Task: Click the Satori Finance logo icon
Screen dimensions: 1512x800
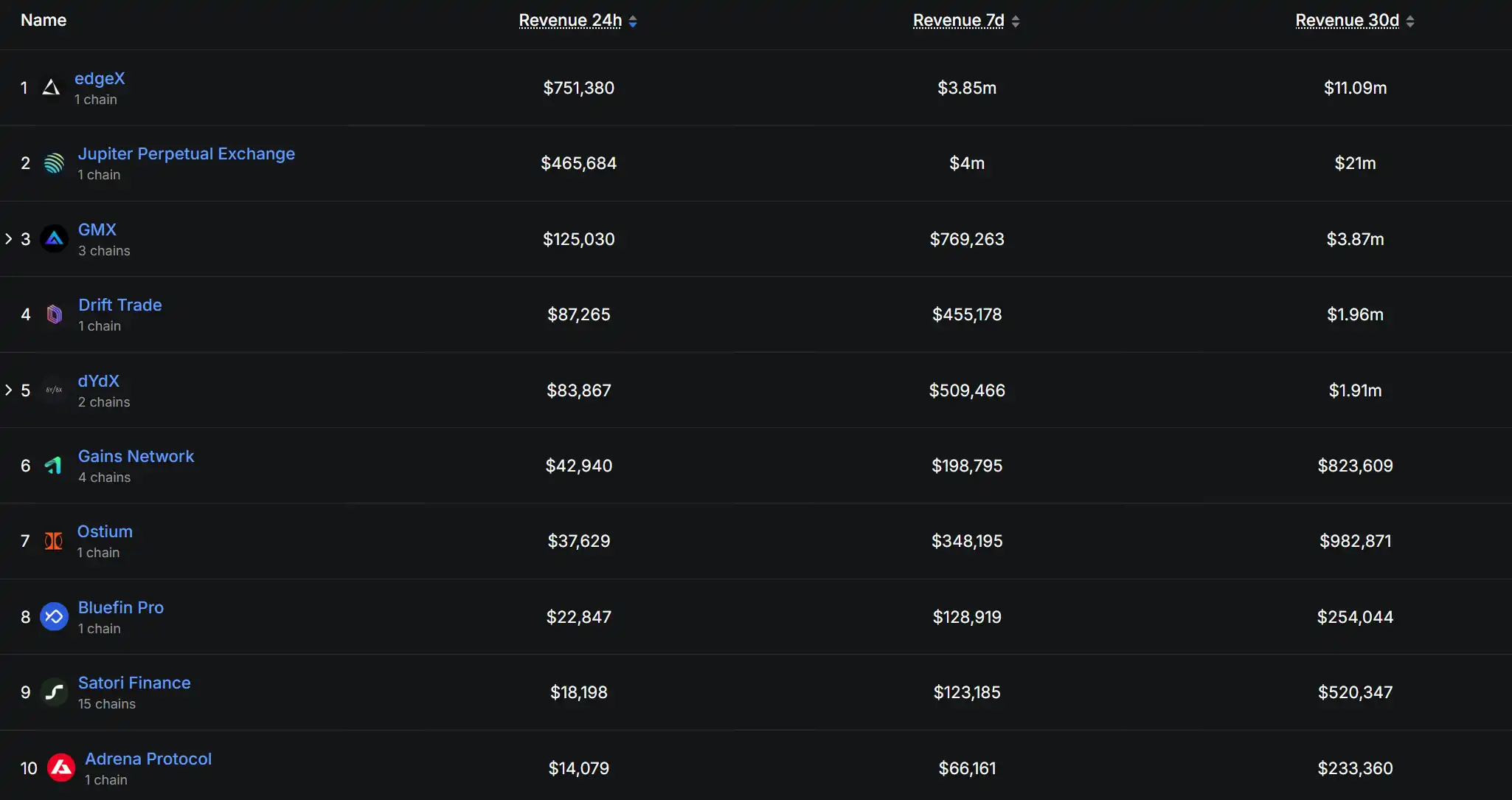Action: tap(54, 692)
